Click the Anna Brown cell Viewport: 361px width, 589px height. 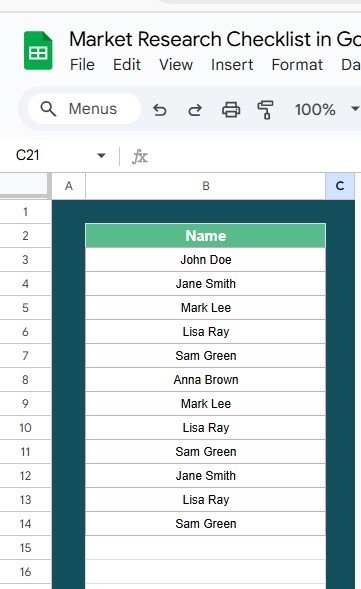[205, 380]
